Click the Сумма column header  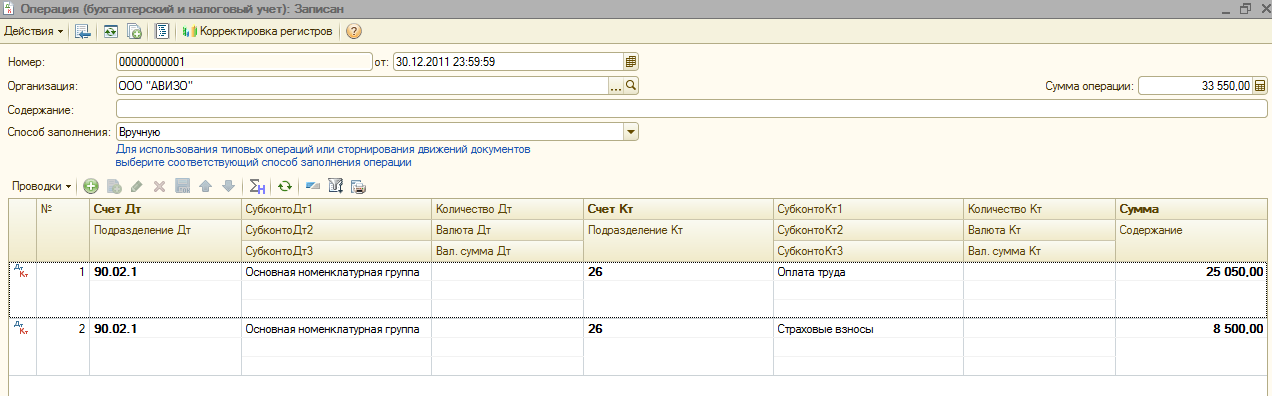coord(1190,209)
